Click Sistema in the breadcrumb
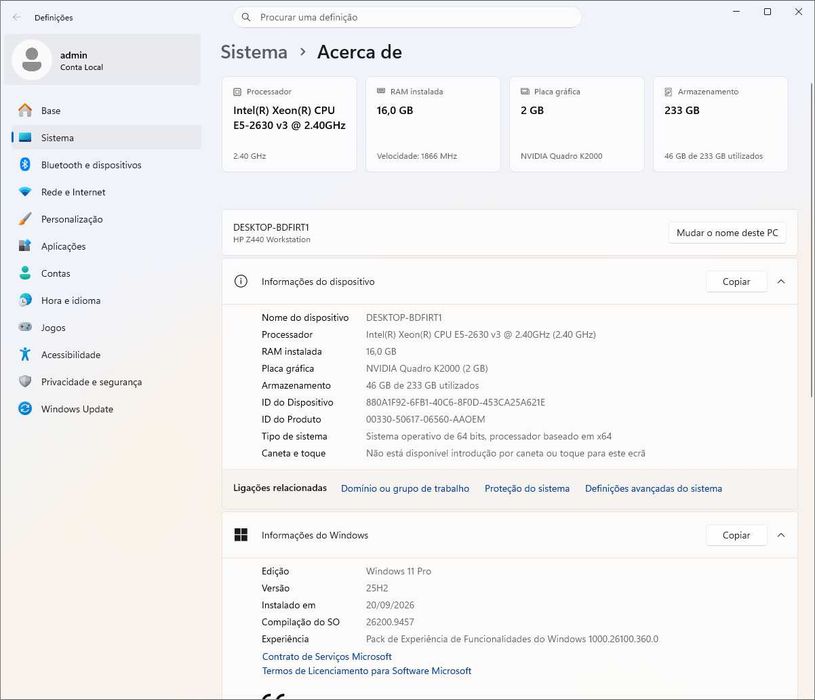This screenshot has width=815, height=700. 254,52
